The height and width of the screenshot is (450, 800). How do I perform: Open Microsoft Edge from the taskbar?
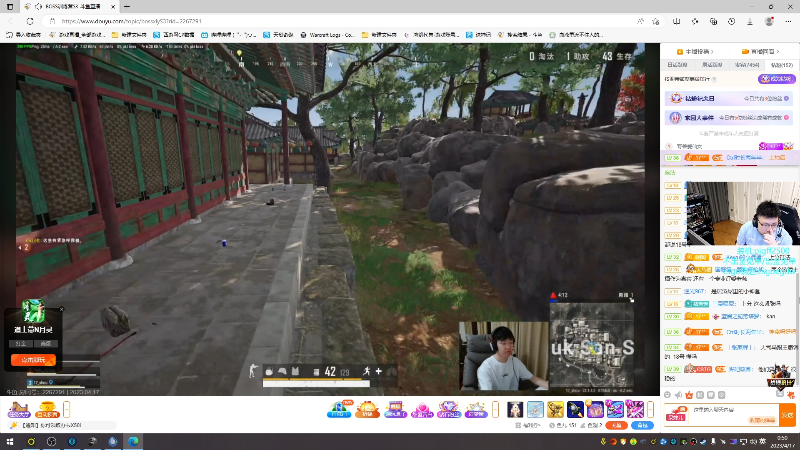[133, 441]
